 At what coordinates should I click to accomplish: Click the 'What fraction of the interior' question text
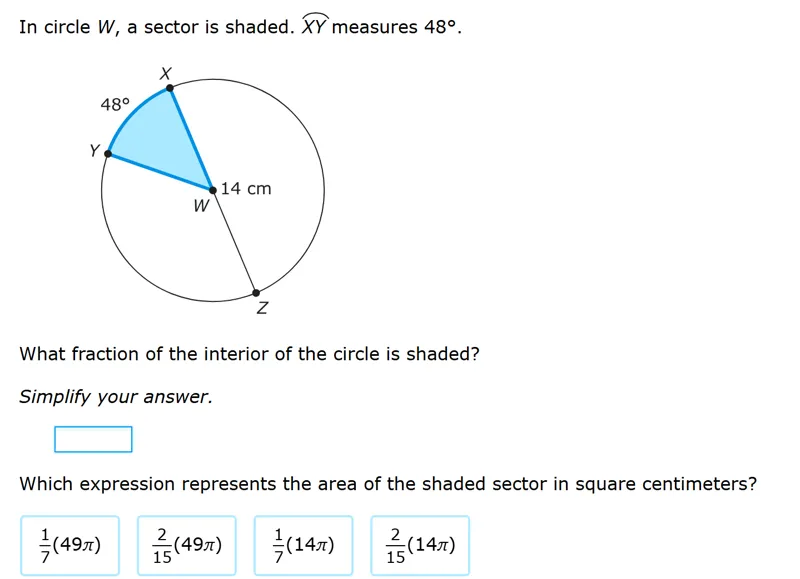249,354
